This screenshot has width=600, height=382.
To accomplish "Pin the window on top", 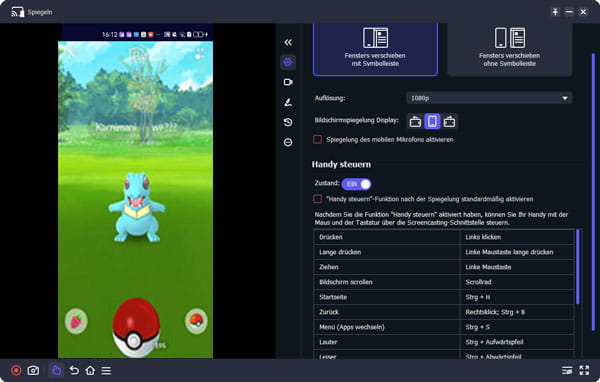I will click(555, 12).
